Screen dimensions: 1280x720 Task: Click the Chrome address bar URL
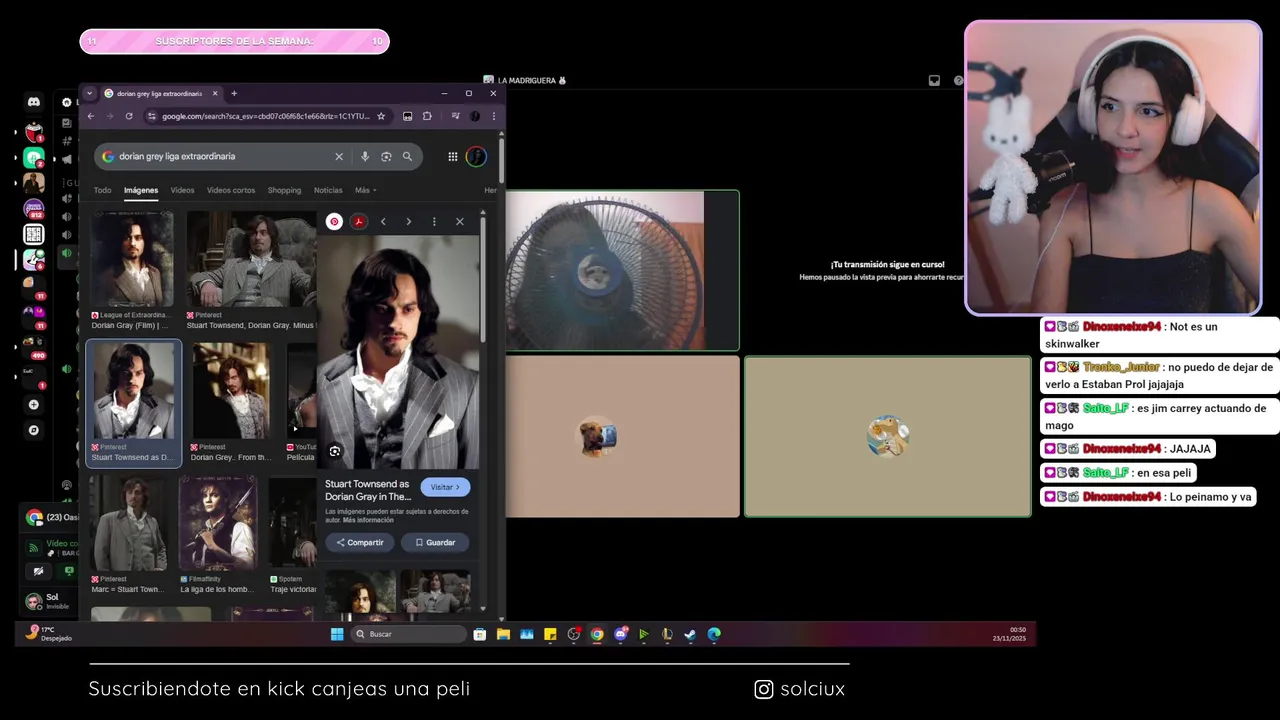click(x=265, y=116)
